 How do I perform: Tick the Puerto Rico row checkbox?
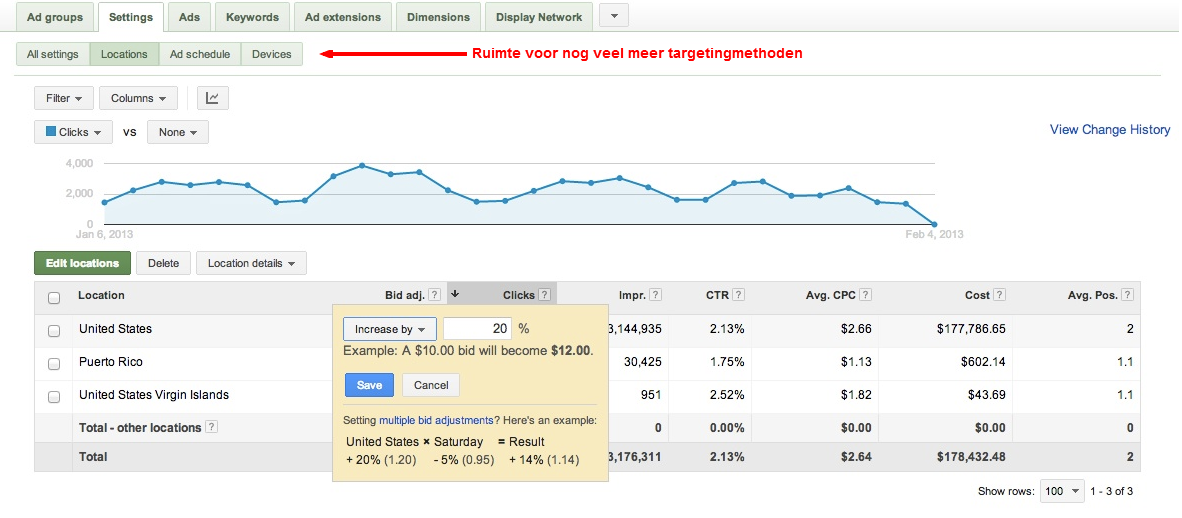[54, 363]
